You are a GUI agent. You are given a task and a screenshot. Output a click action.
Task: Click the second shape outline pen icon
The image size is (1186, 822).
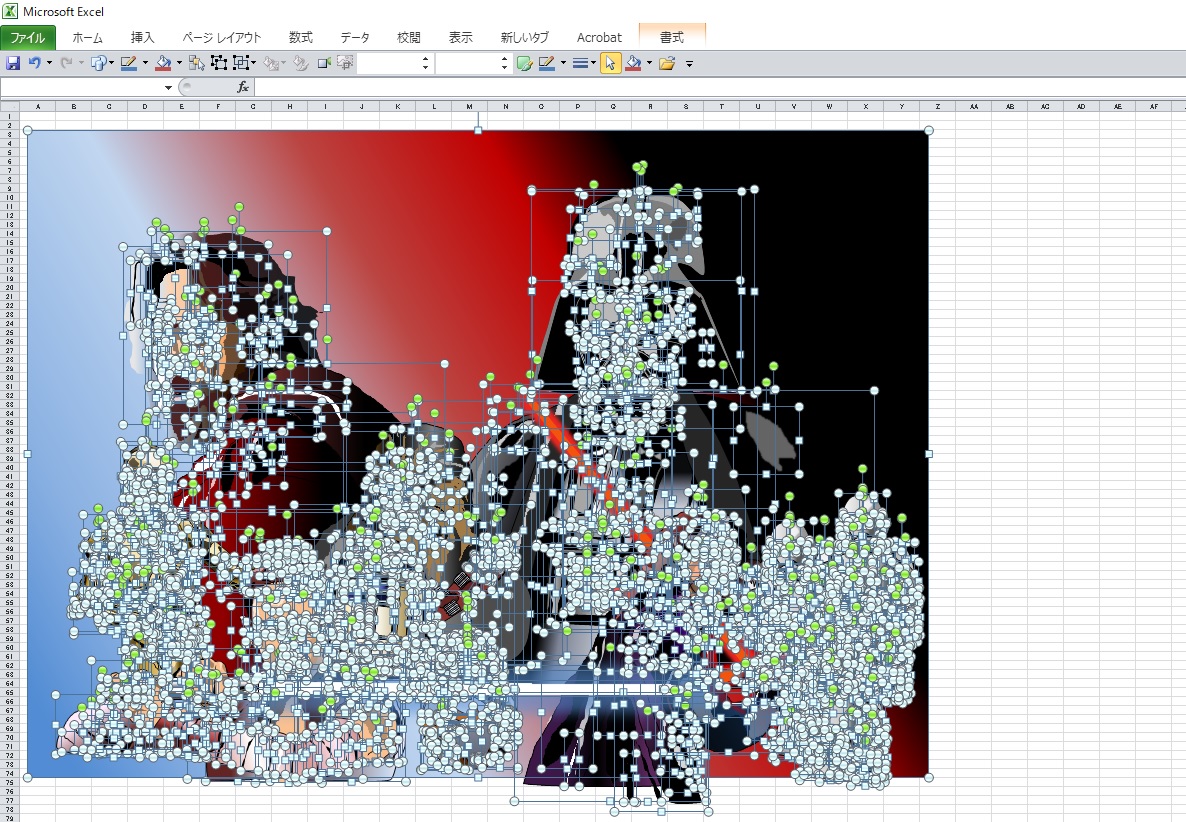click(547, 64)
